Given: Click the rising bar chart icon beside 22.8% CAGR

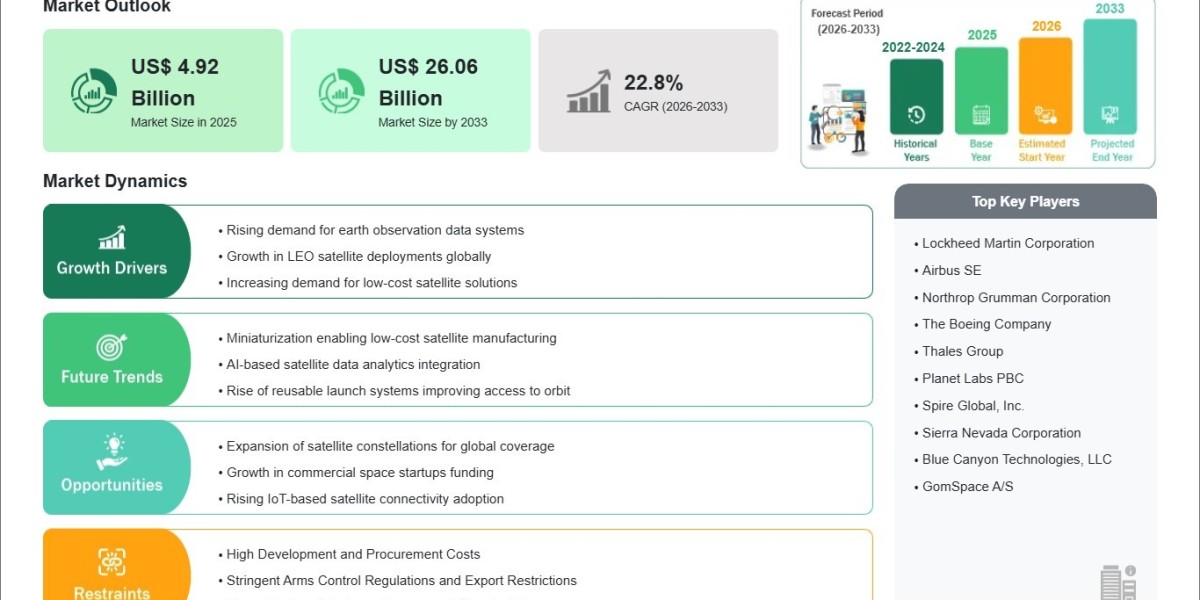Looking at the screenshot, I should tap(589, 91).
